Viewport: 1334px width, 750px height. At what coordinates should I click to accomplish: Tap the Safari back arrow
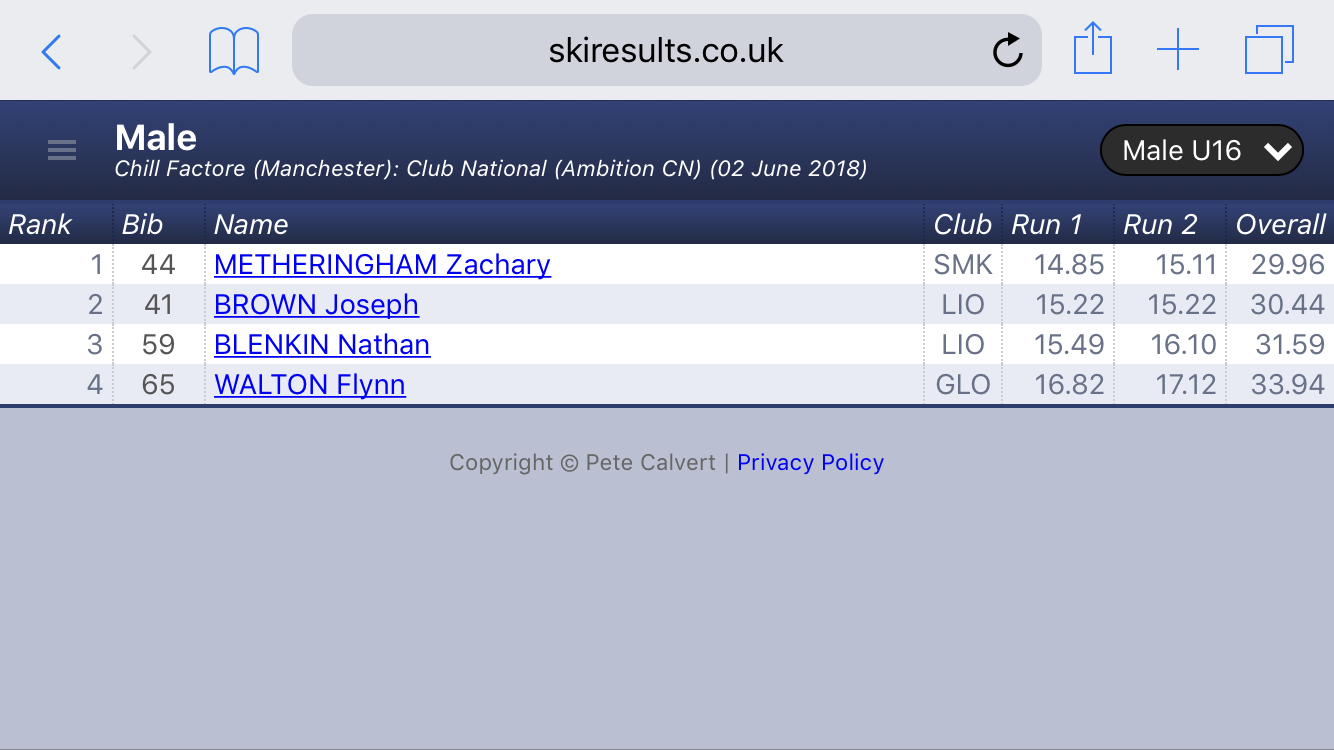(52, 51)
